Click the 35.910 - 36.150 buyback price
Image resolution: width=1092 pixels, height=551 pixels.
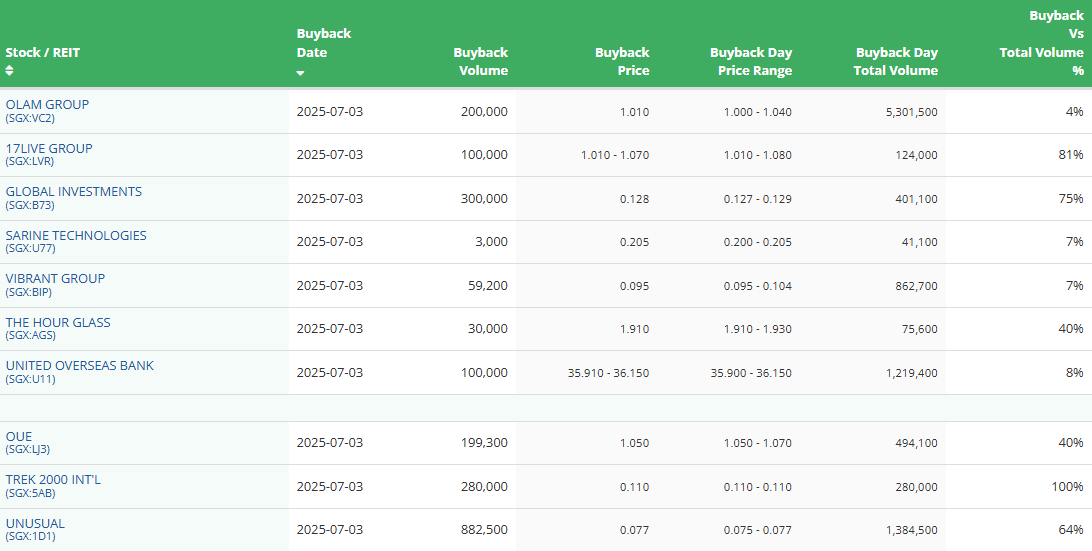click(609, 373)
